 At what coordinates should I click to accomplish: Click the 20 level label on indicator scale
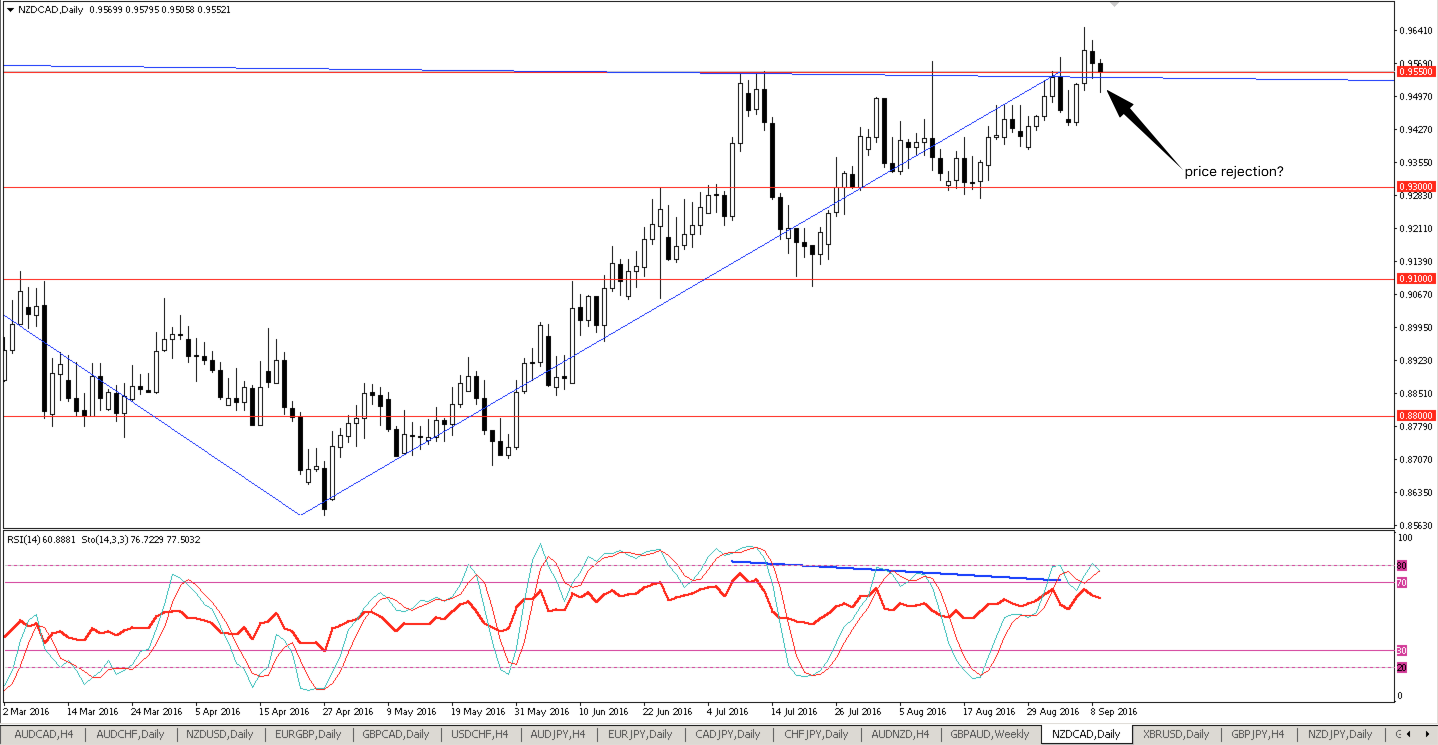(x=1402, y=667)
